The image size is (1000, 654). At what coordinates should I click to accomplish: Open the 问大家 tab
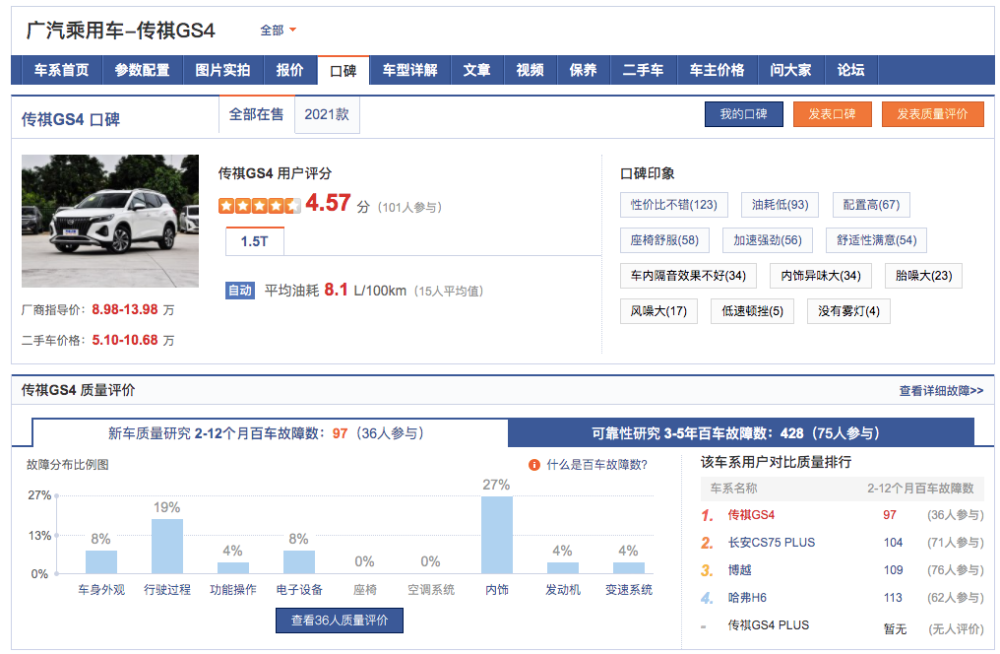click(791, 70)
